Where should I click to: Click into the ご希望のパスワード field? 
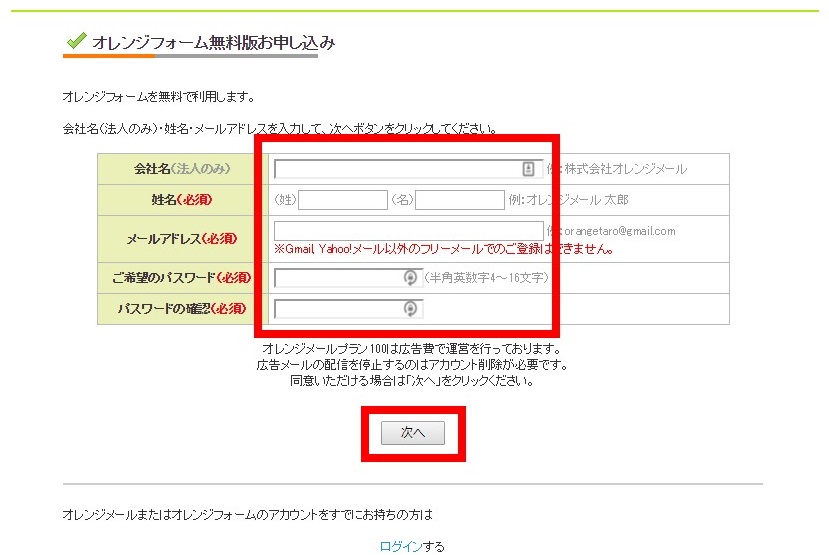pos(338,278)
